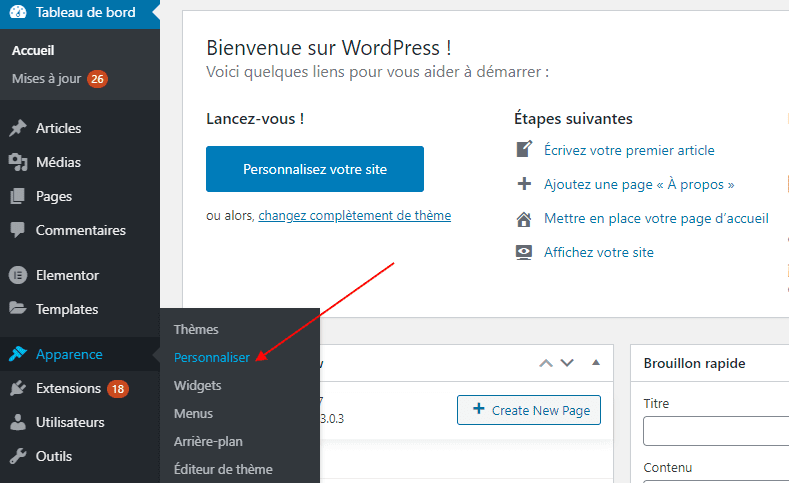Follow the Affichez votre site link
The image size is (789, 483).
599,252
